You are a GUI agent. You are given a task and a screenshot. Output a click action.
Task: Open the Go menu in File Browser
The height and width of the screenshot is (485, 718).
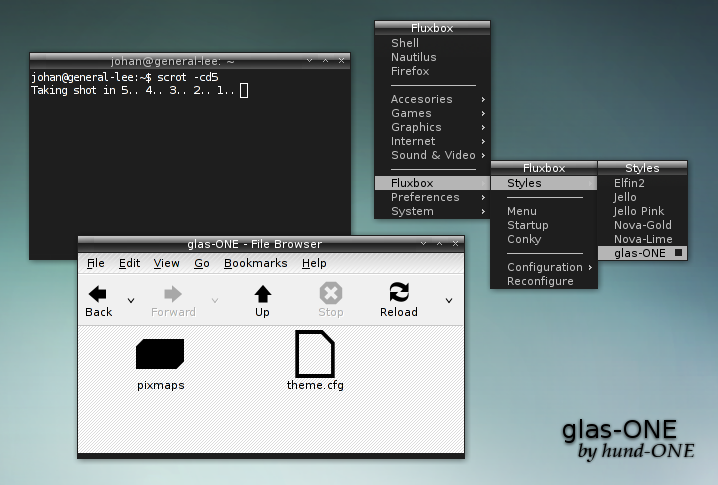(201, 263)
